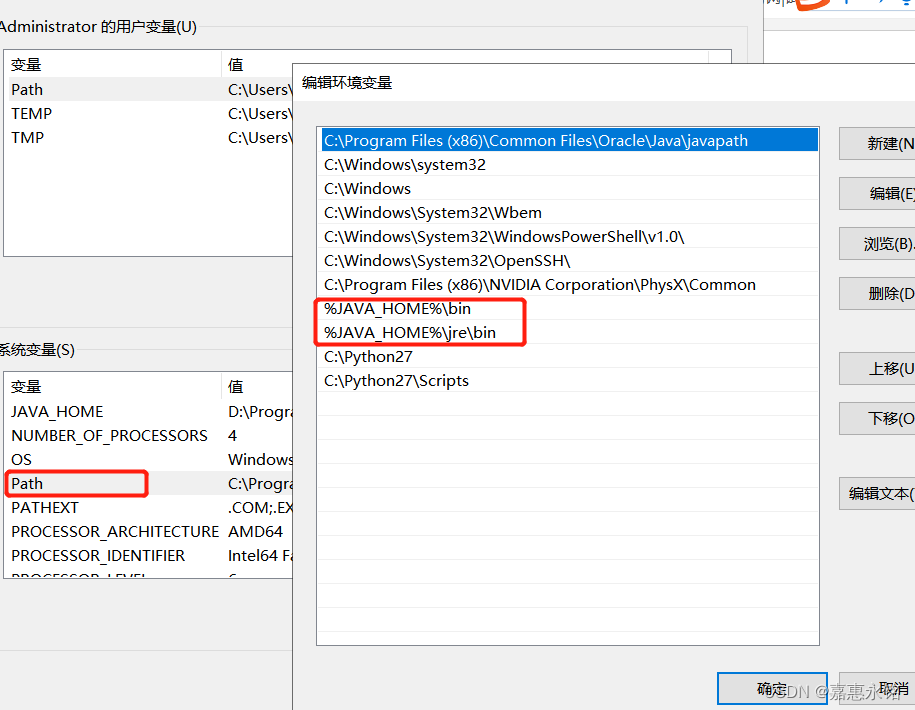Confirm with the 确定 button
The image size is (915, 710).
pyautogui.click(x=772, y=689)
